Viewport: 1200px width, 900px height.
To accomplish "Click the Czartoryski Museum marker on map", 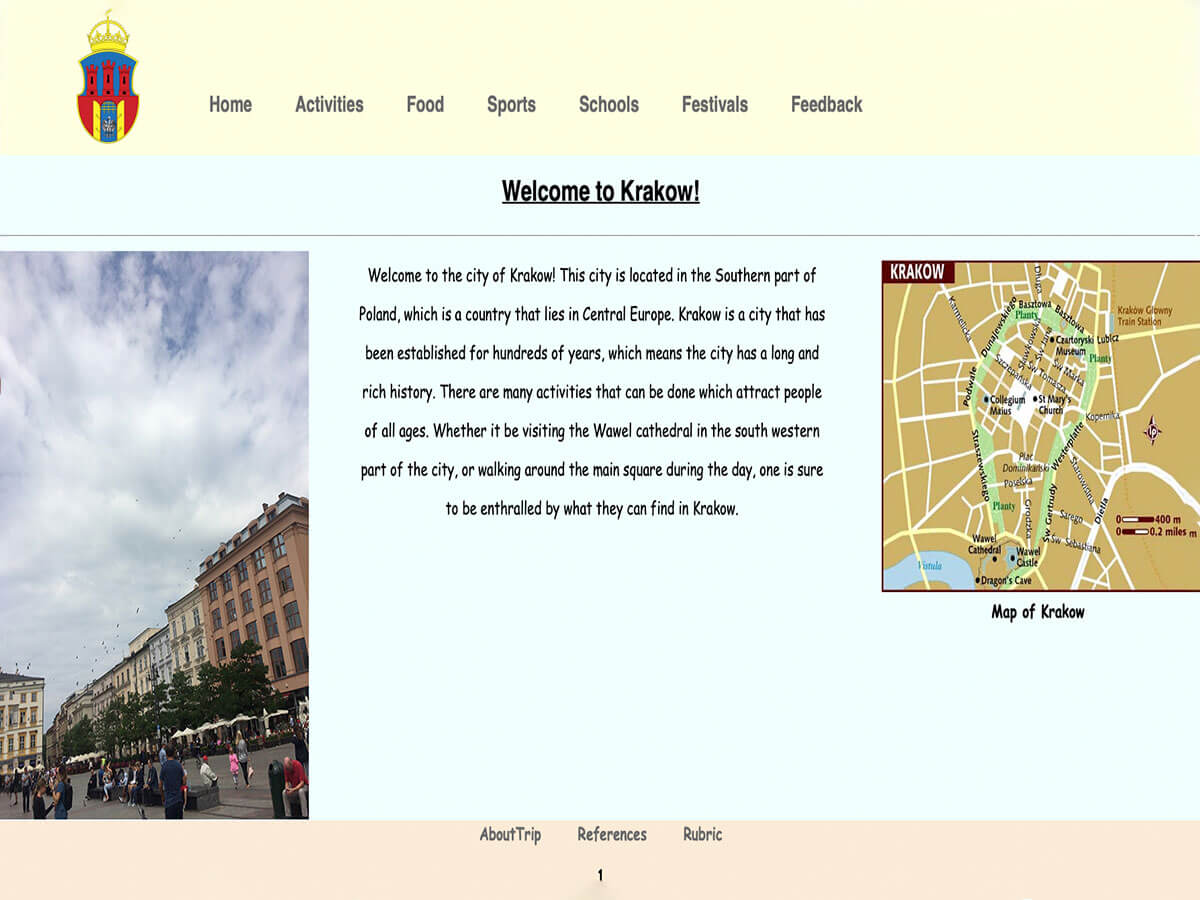I will tap(1052, 340).
